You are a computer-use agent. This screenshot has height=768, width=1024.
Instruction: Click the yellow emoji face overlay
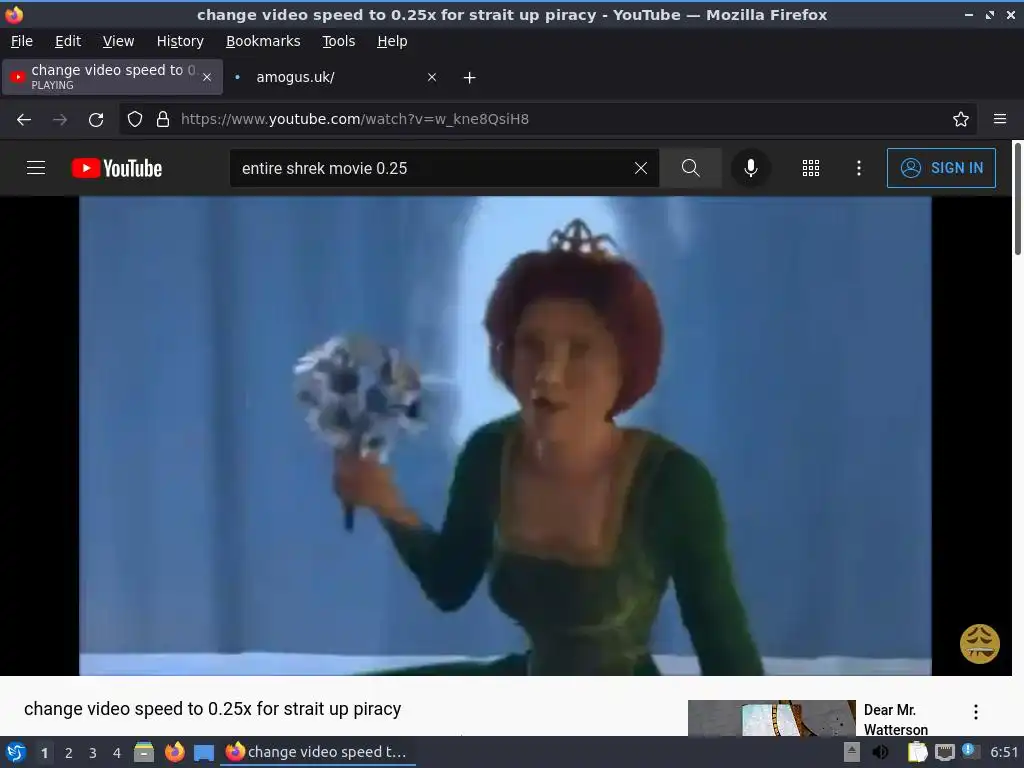coord(980,644)
